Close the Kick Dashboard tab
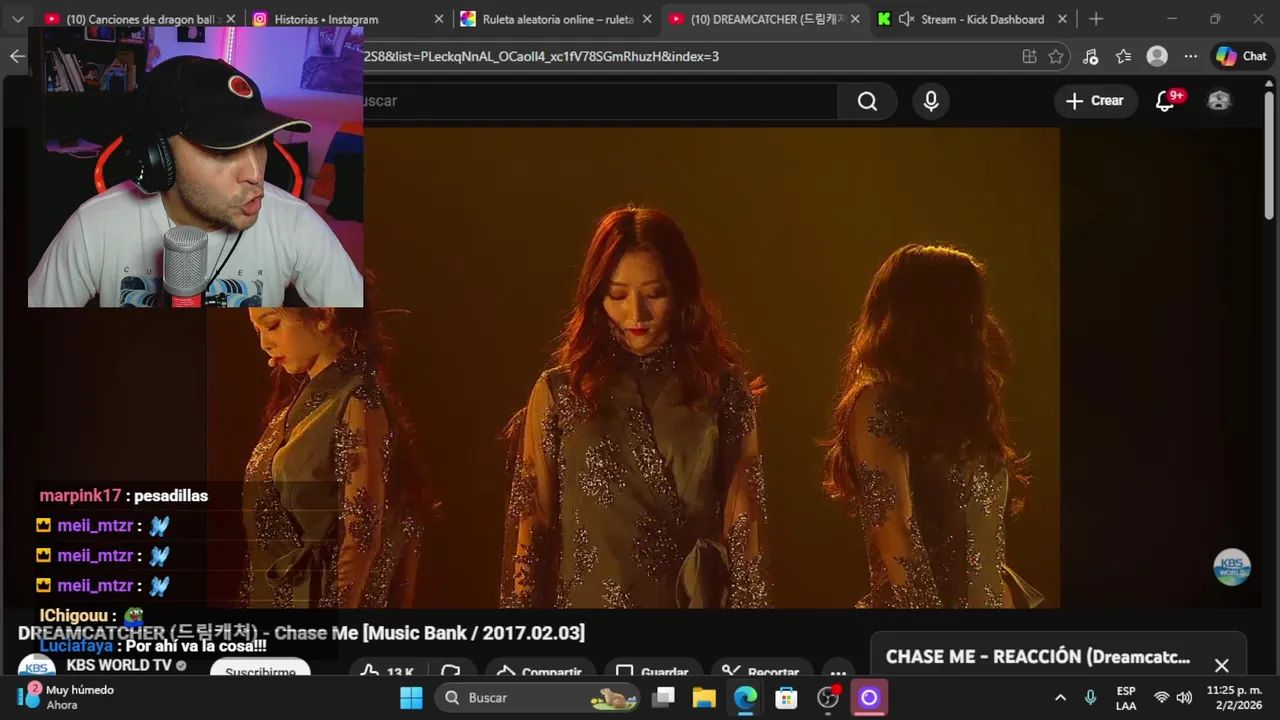 point(1062,19)
